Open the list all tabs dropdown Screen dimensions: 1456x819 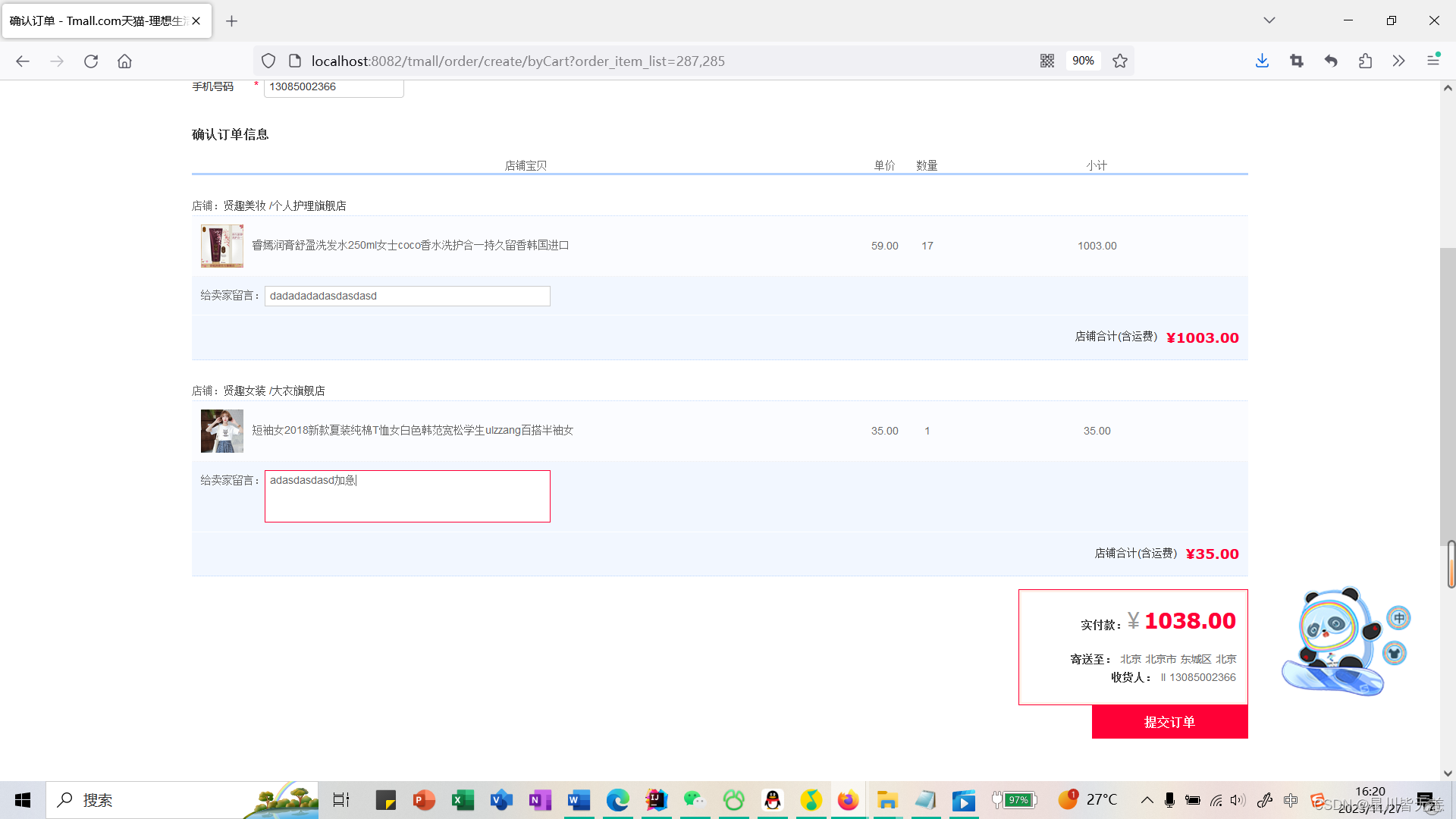1269,20
